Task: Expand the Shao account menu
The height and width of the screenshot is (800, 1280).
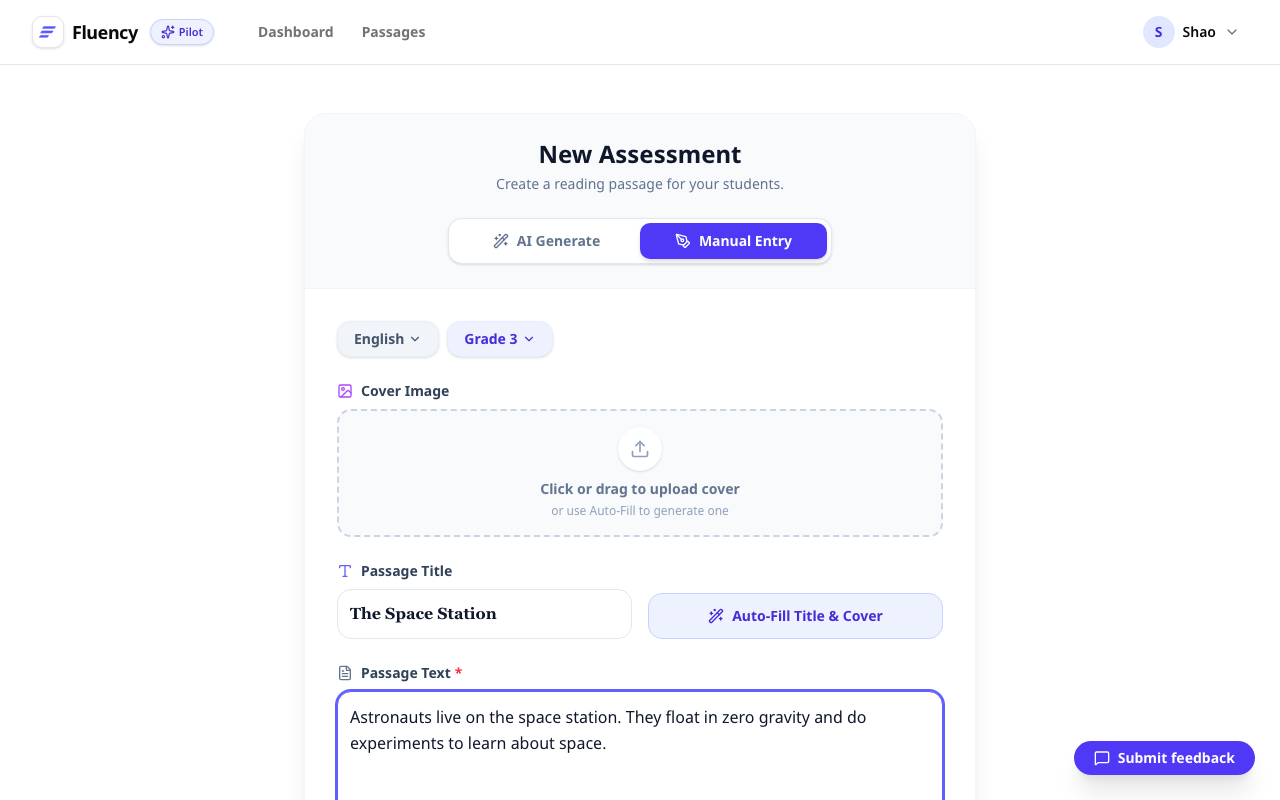Action: (x=1190, y=32)
